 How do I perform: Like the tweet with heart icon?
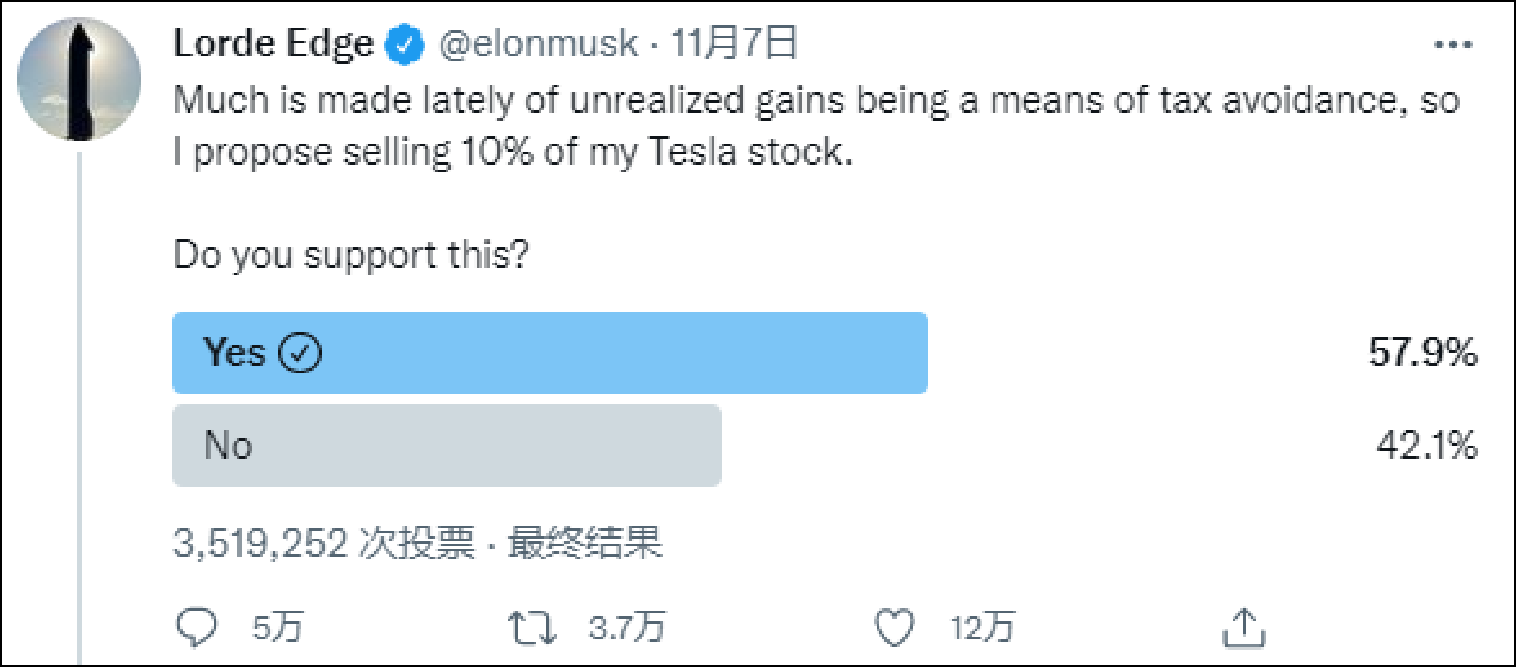pos(894,627)
